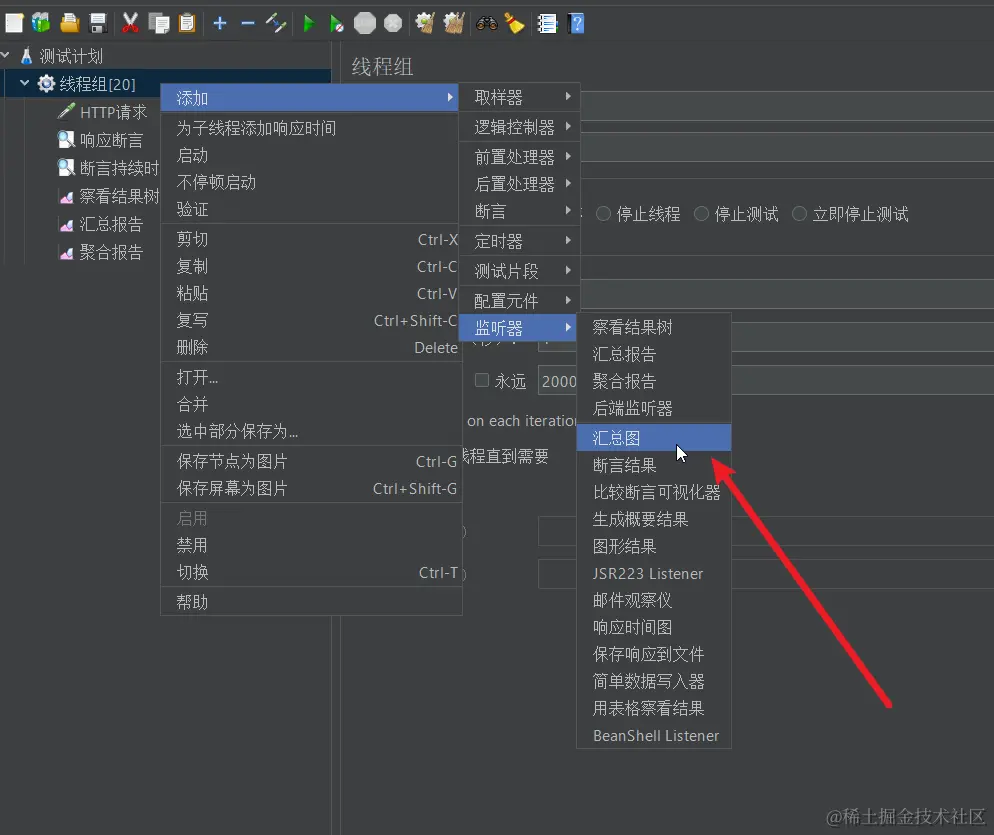Image resolution: width=994 pixels, height=835 pixels.
Task: Start the test with green play icon
Action: click(x=309, y=23)
